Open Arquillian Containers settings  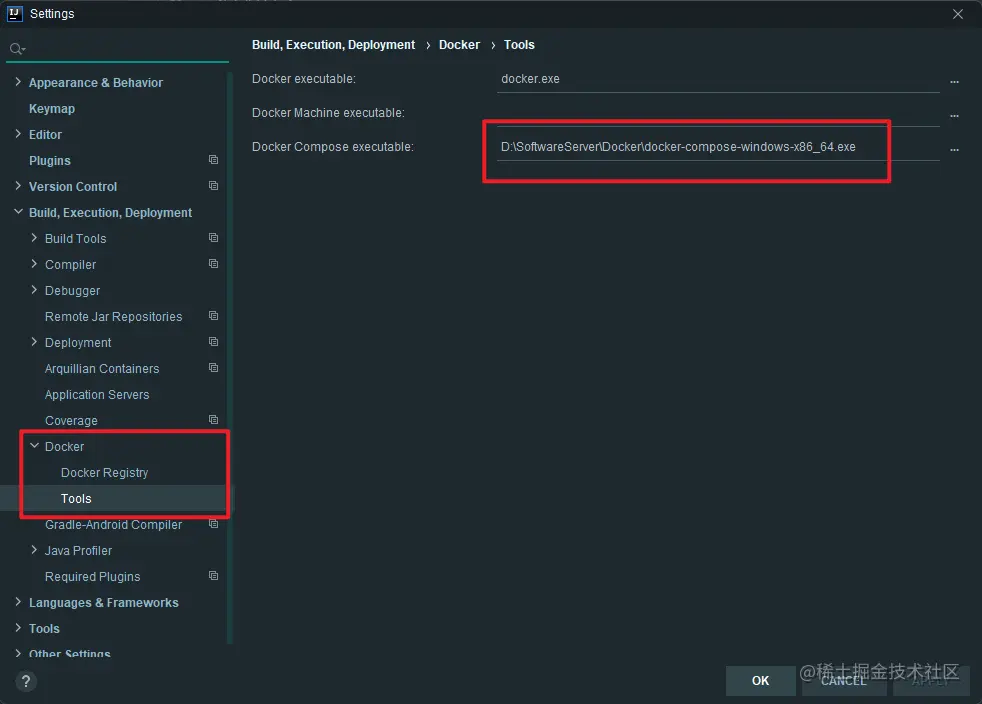tap(102, 368)
